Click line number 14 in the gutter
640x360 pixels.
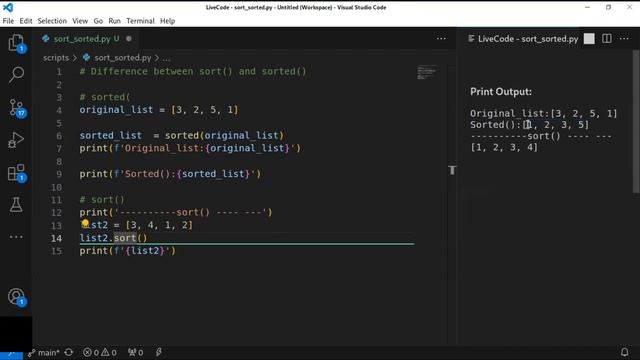pos(57,238)
